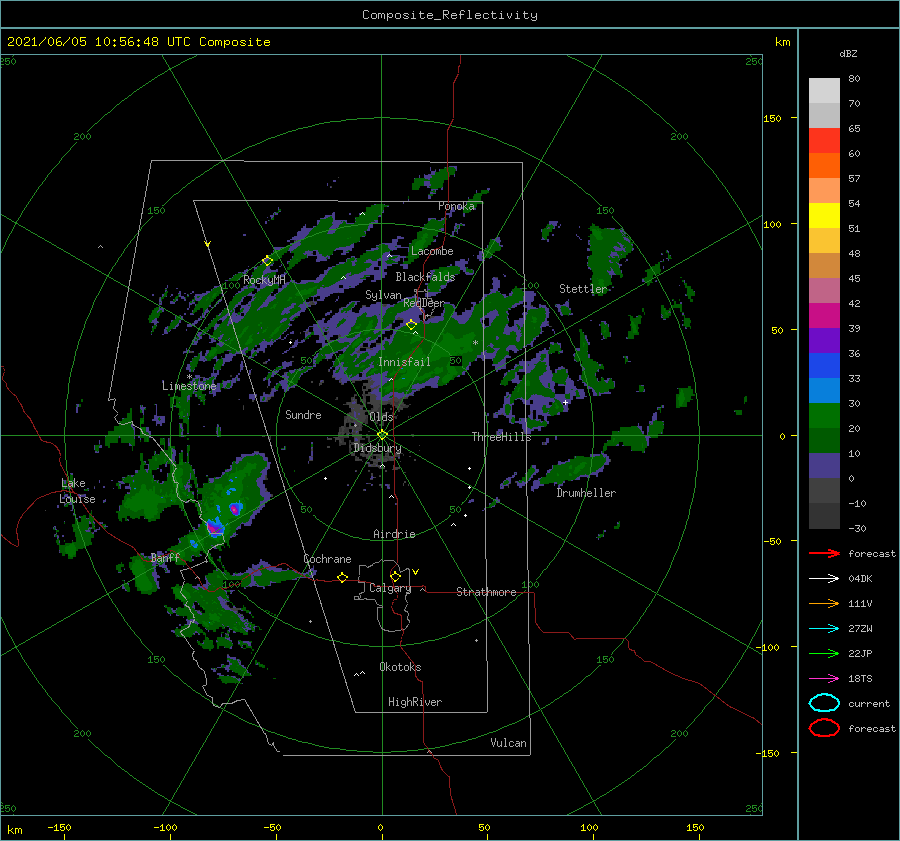Click the 150 tick on right km axis
Viewport: 900px width, 841px height.
point(772,118)
